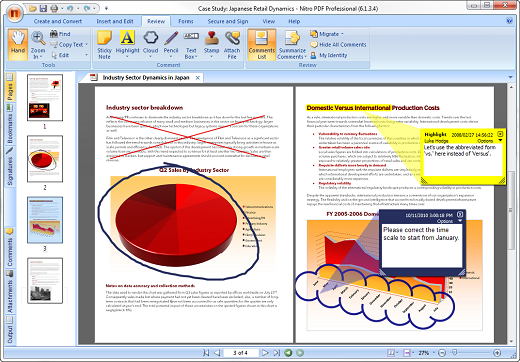The height and width of the screenshot is (362, 520).
Task: Select the Text Box tool
Action: pos(191,45)
